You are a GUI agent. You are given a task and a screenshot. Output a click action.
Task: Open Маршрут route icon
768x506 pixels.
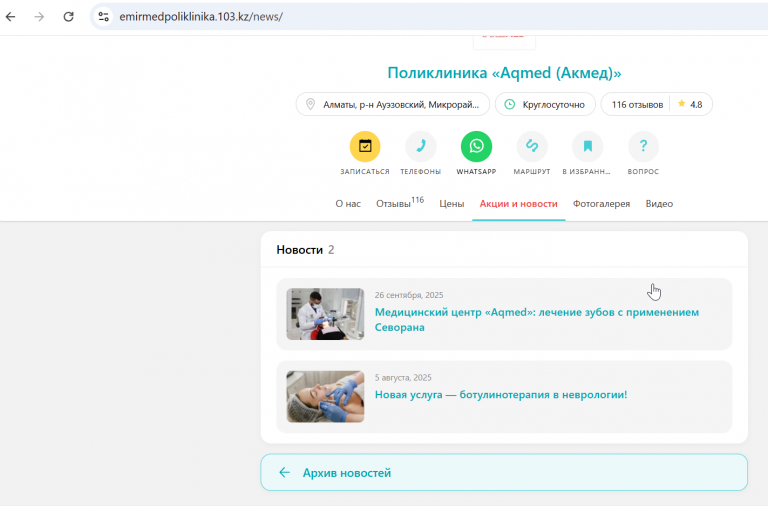click(x=532, y=146)
